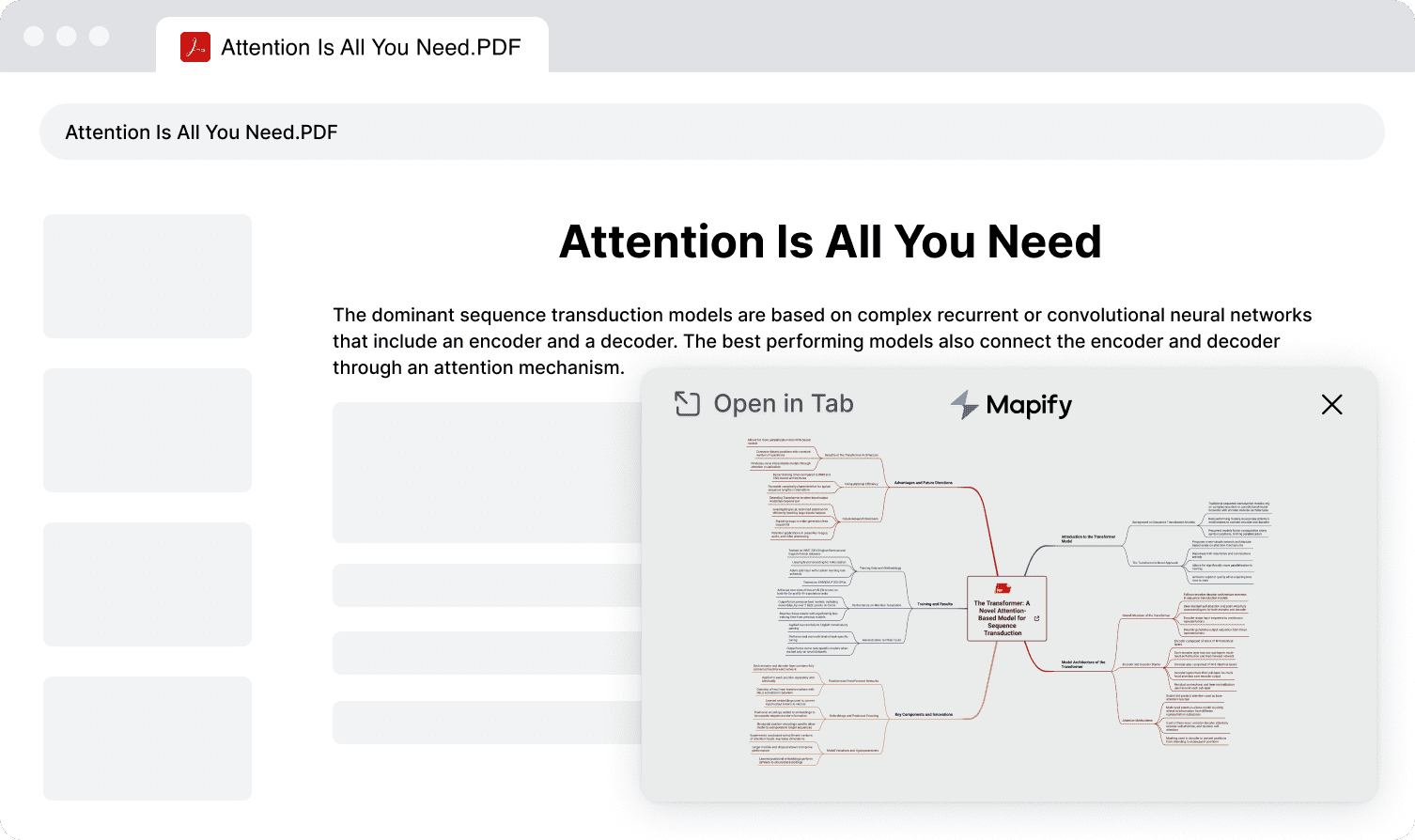Open the external link icon on central node
The width and height of the screenshot is (1415, 840).
(x=1036, y=618)
